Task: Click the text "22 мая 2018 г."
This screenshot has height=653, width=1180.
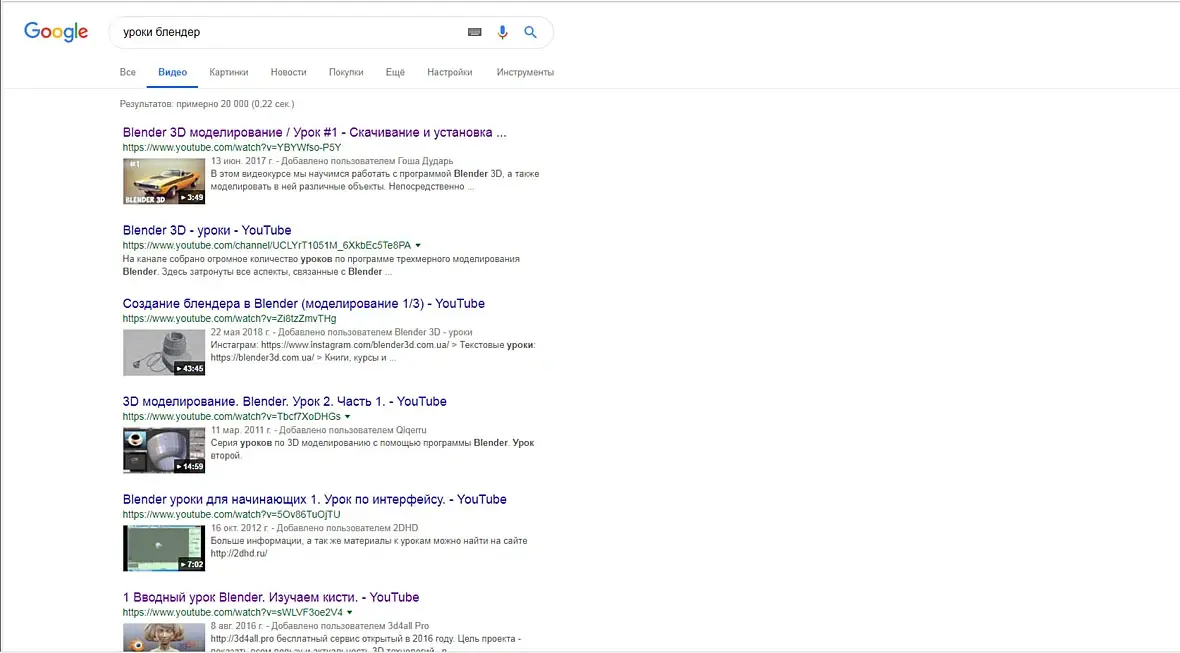Action: coord(241,332)
